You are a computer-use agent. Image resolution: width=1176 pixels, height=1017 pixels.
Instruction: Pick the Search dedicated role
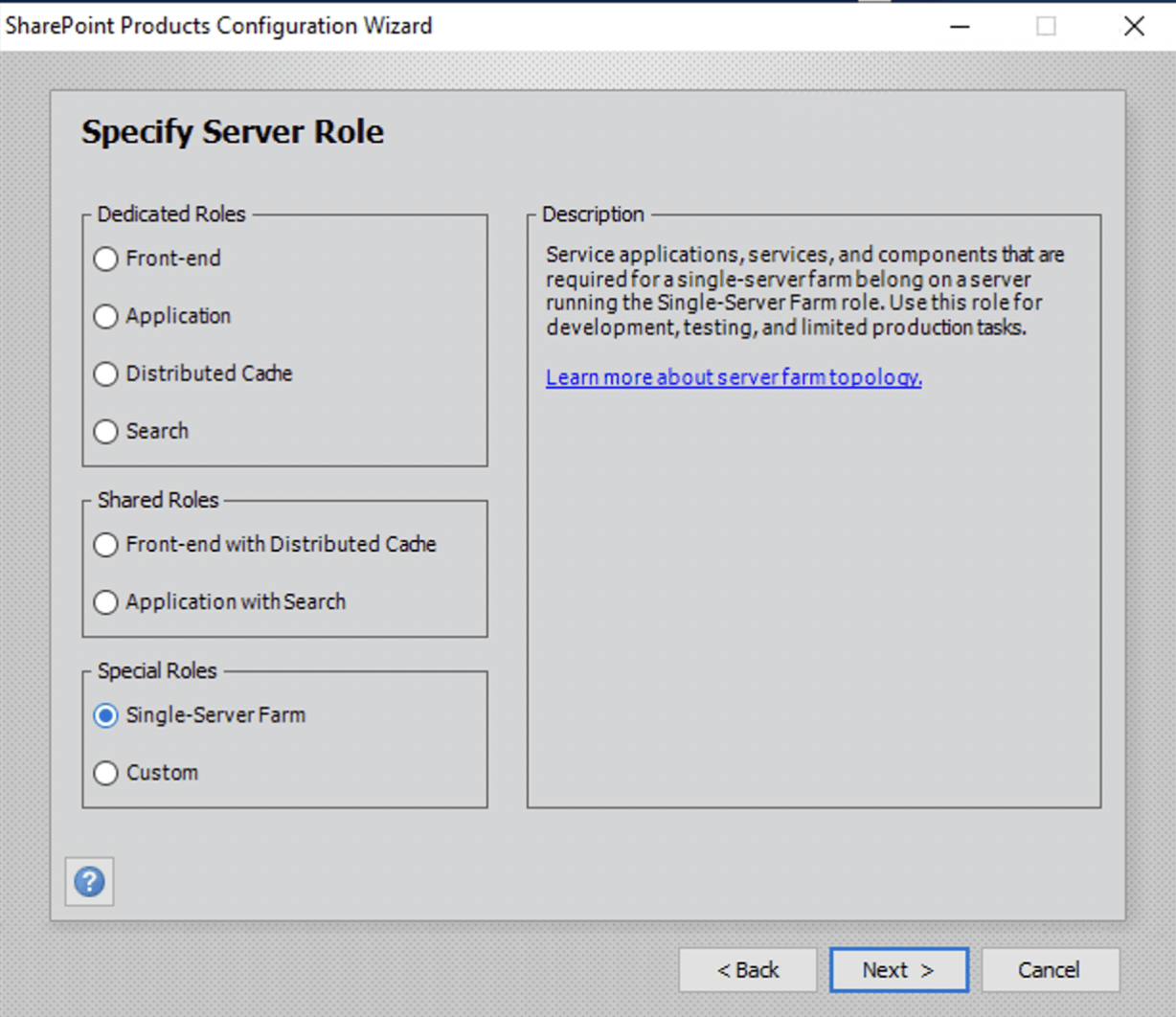pyautogui.click(x=106, y=431)
